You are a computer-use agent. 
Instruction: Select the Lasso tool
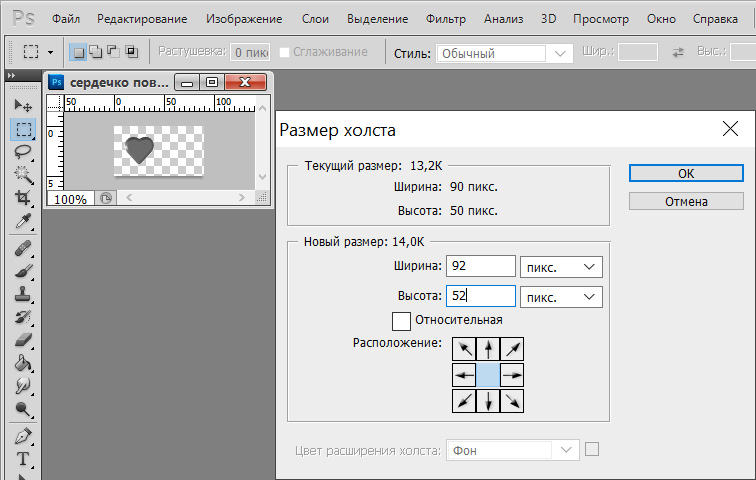pyautogui.click(x=23, y=152)
